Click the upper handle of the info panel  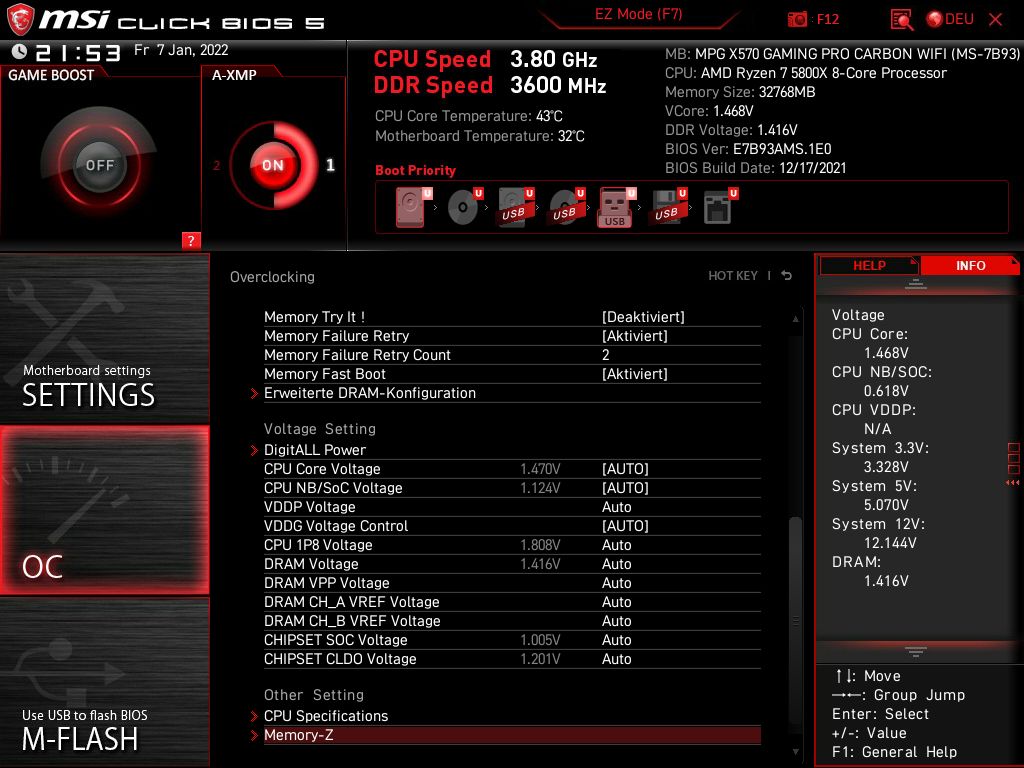click(x=916, y=284)
